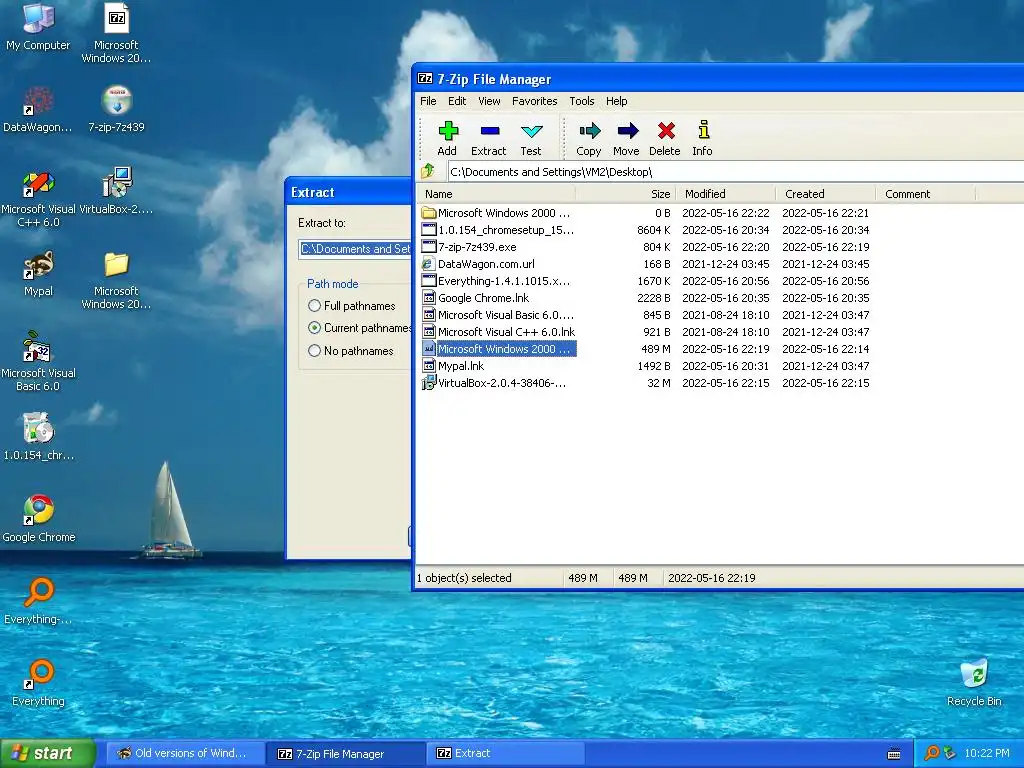Viewport: 1024px width, 768px height.
Task: Click the Add toolbar icon in 7-Zip
Action: tap(448, 138)
